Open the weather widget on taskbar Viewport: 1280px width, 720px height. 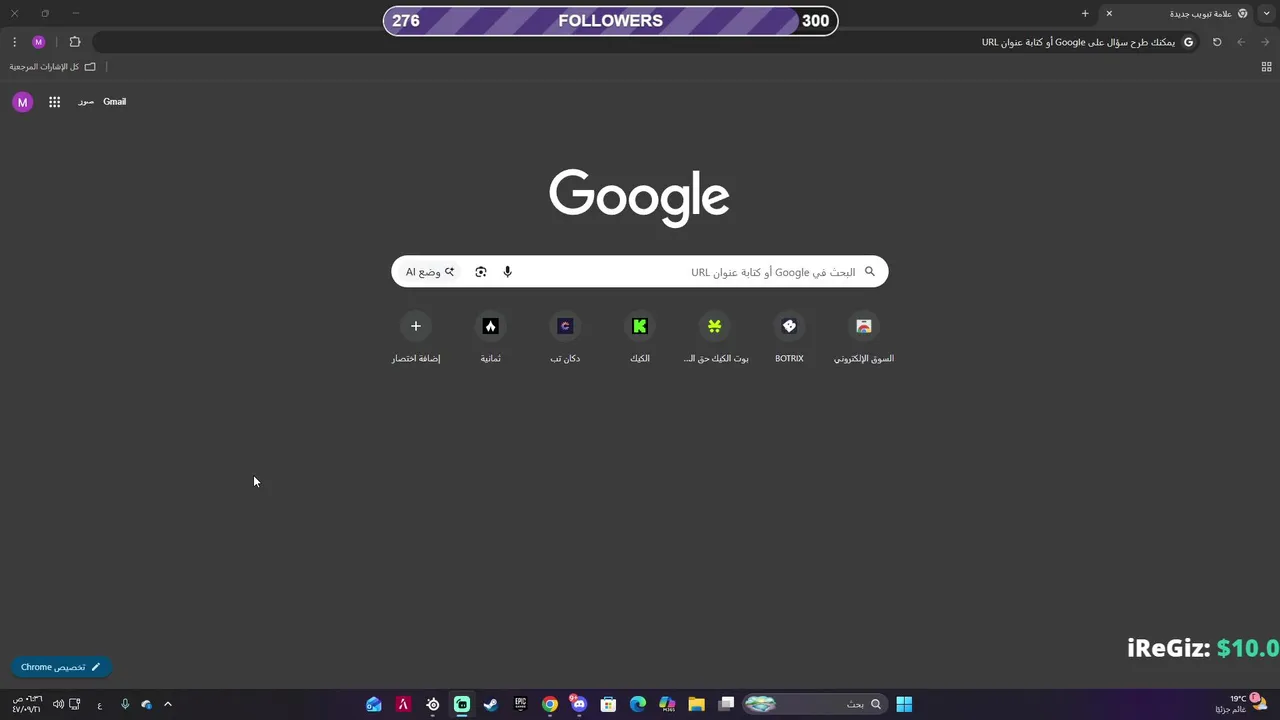coord(1242,704)
